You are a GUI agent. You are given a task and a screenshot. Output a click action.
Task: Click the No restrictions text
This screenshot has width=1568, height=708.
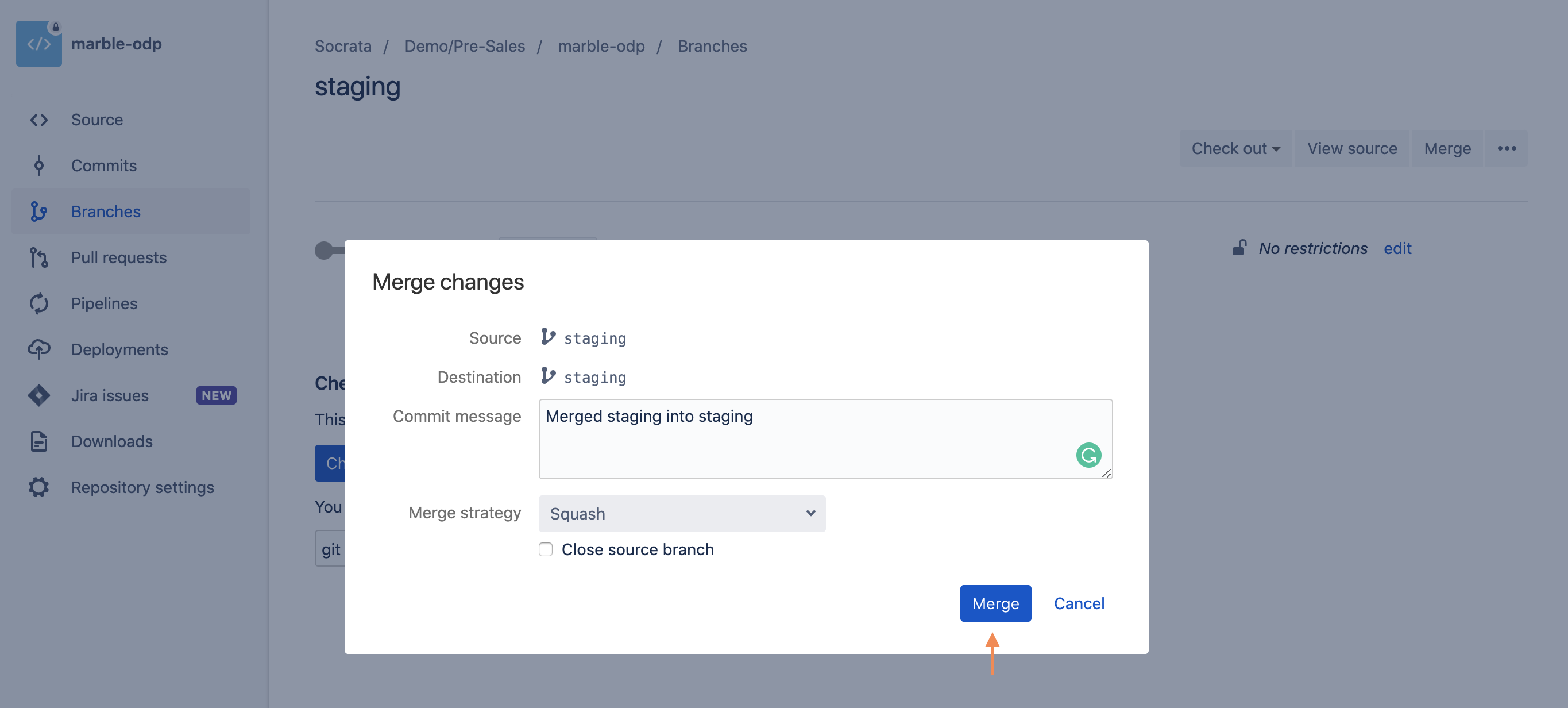coord(1313,248)
